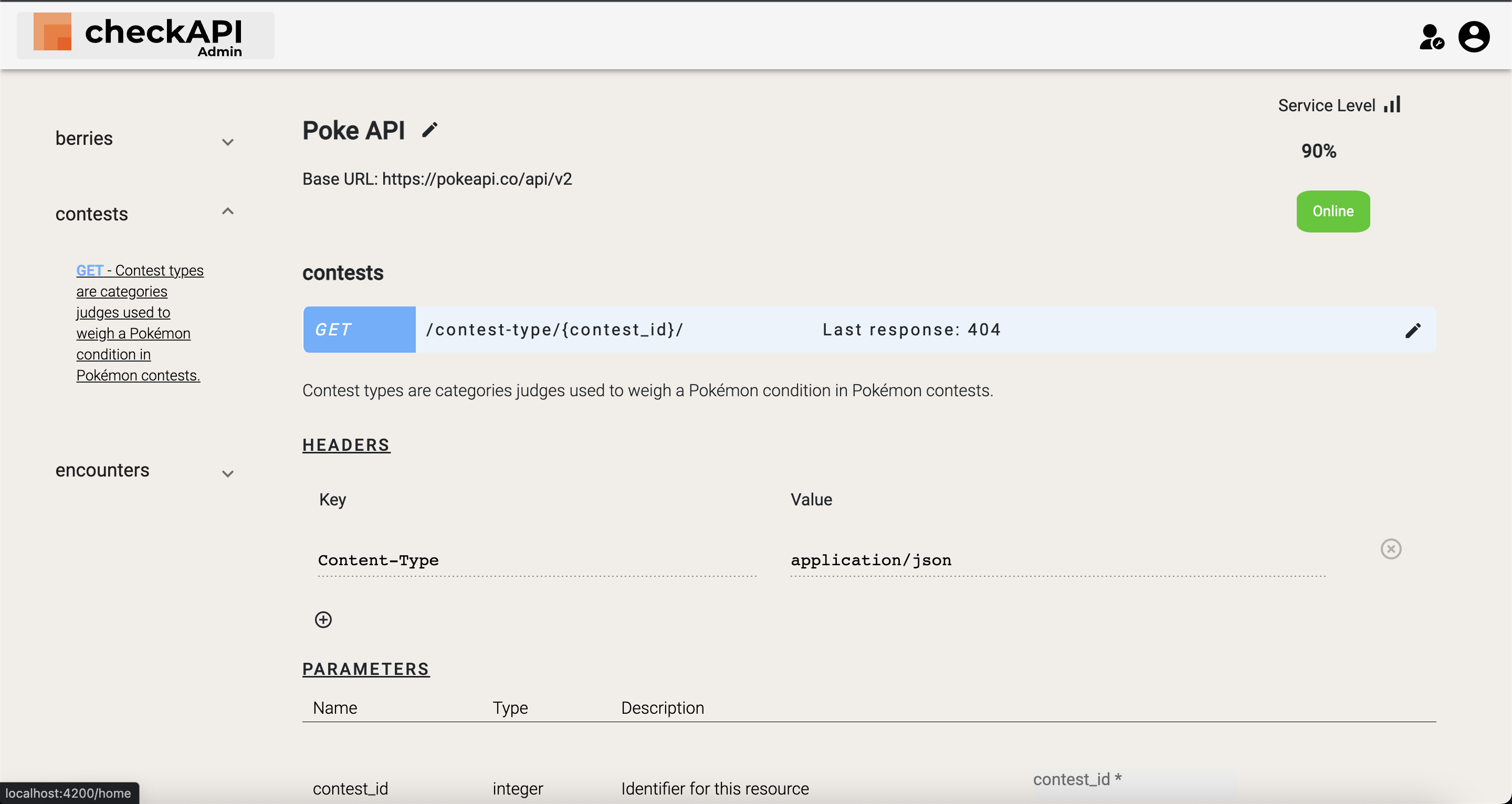The width and height of the screenshot is (1512, 804).
Task: Click the Value column header
Action: [x=811, y=500]
